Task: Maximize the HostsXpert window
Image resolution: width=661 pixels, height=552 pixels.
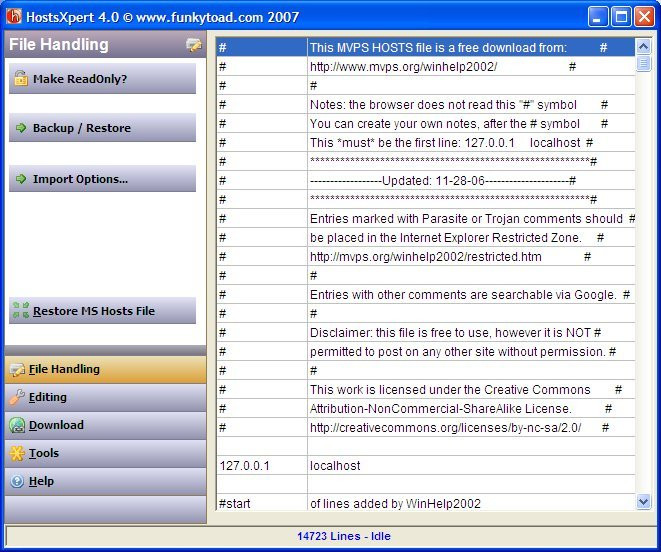Action: pyautogui.click(x=621, y=17)
